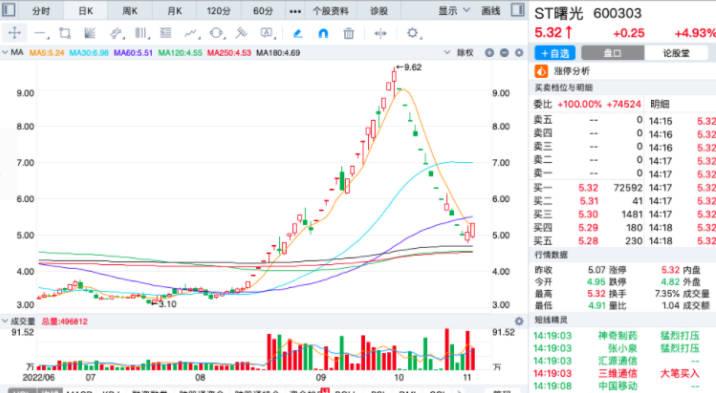The height and width of the screenshot is (393, 716).
Task: Choose the rectangle drawing tool
Action: (x=65, y=33)
